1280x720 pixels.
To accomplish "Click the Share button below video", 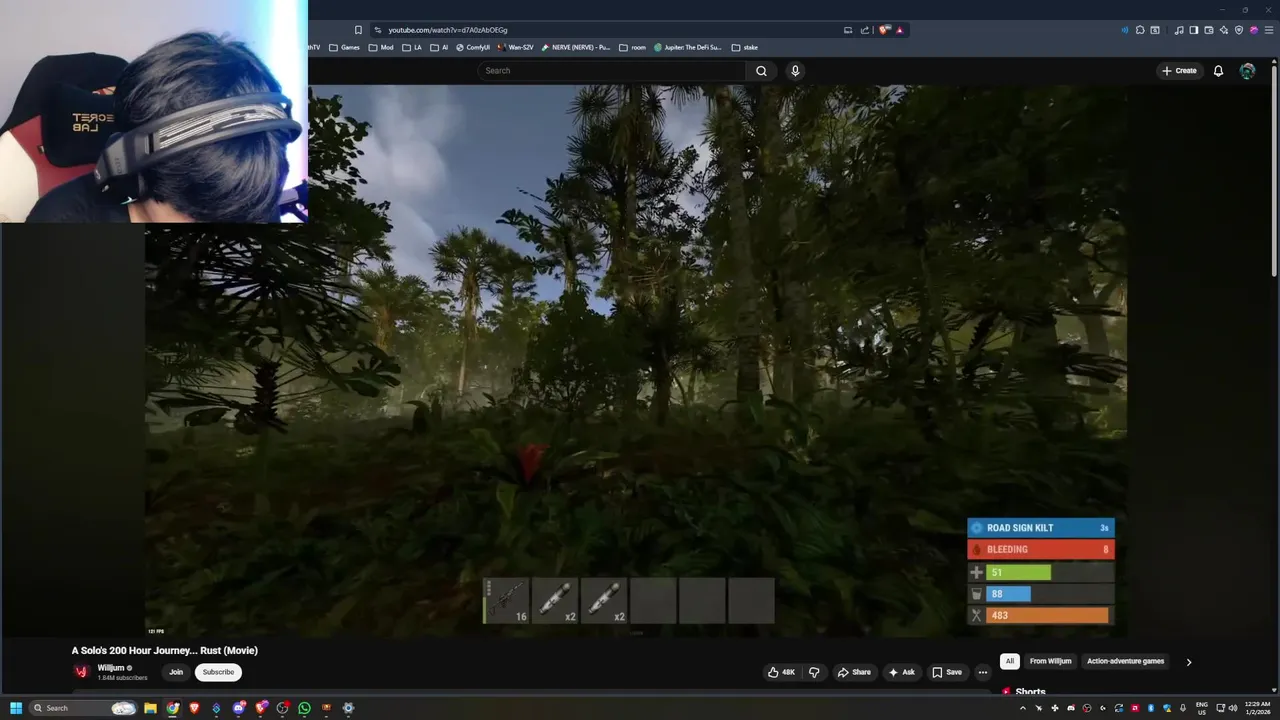I will point(853,672).
